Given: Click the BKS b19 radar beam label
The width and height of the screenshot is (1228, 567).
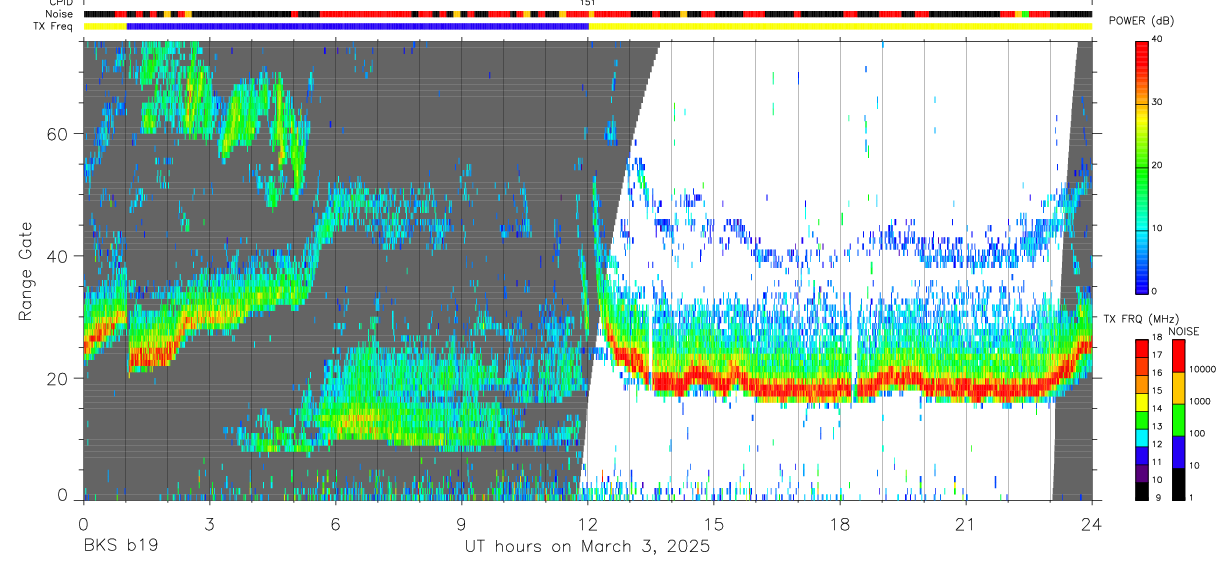Looking at the screenshot, I should pyautogui.click(x=120, y=547).
